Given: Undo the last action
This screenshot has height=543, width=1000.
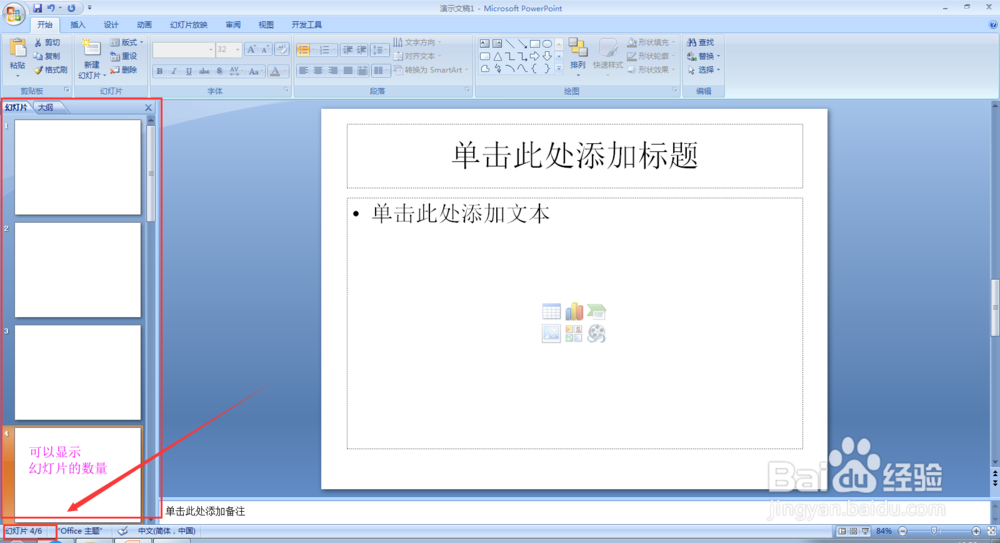Looking at the screenshot, I should coord(51,8).
